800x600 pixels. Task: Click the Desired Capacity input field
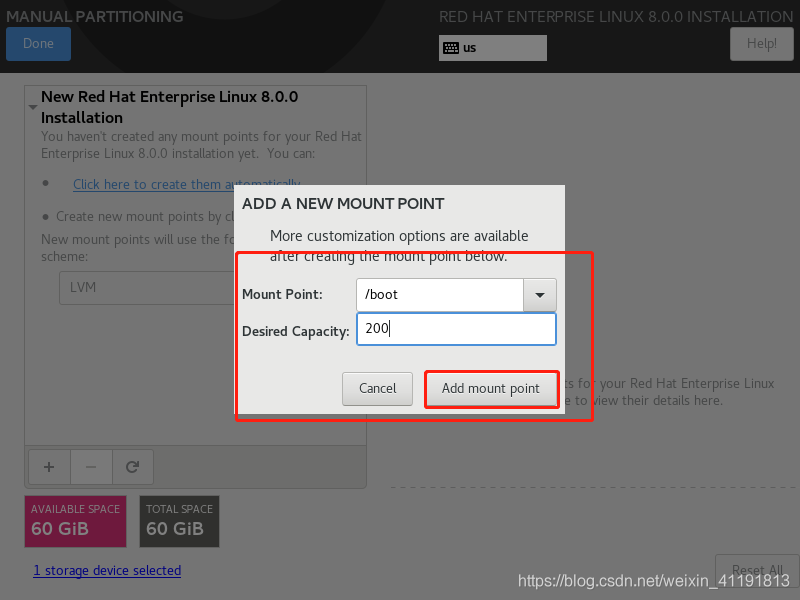(x=456, y=329)
